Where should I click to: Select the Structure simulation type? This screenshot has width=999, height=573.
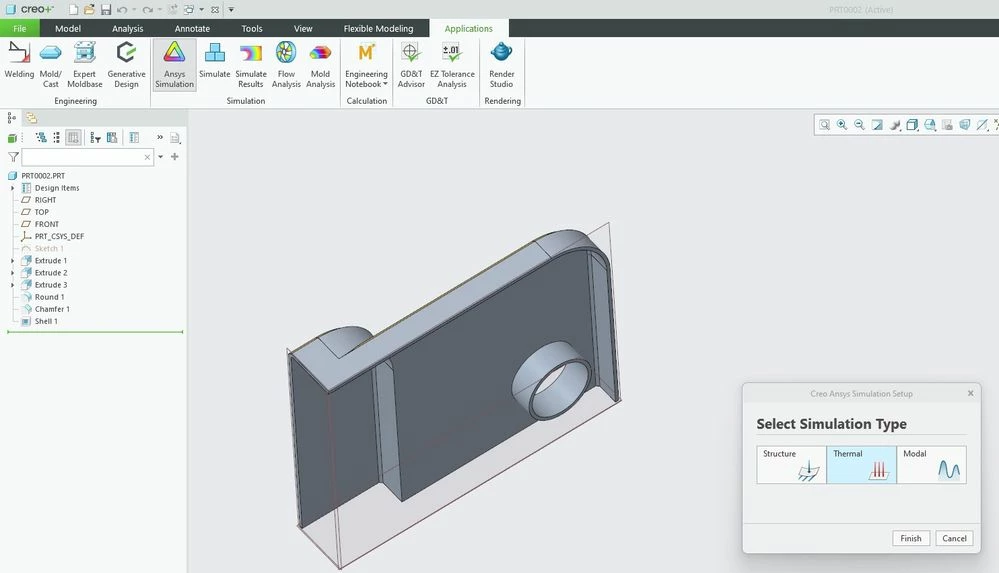click(x=791, y=465)
